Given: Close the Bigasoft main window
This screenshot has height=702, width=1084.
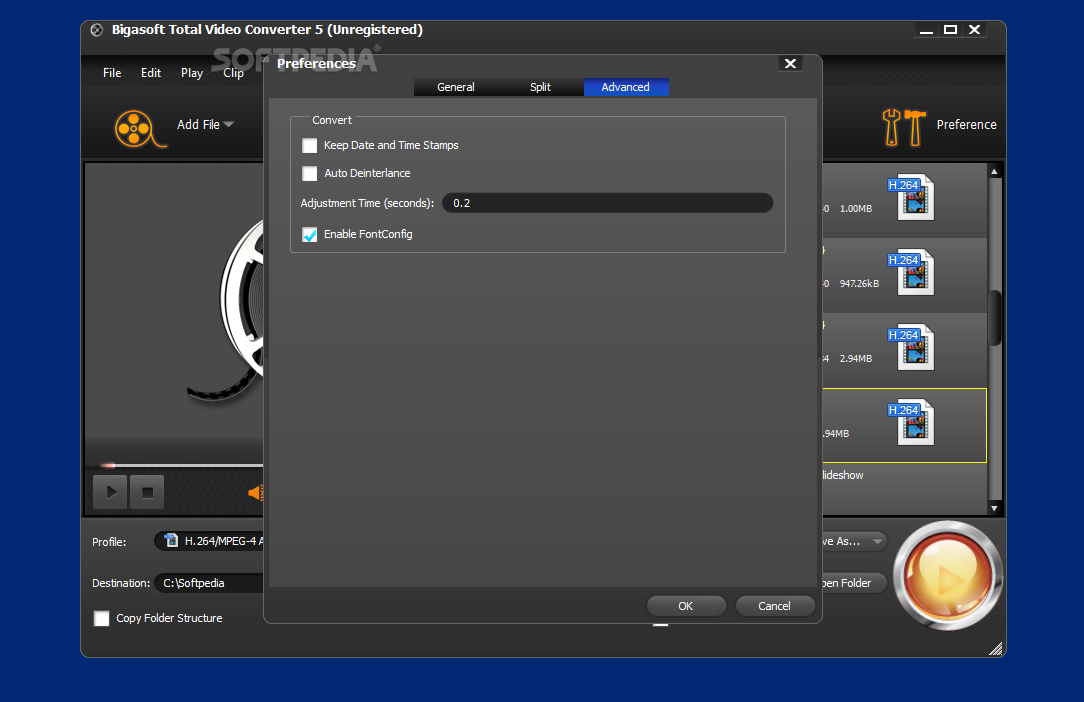Looking at the screenshot, I should coord(975,30).
